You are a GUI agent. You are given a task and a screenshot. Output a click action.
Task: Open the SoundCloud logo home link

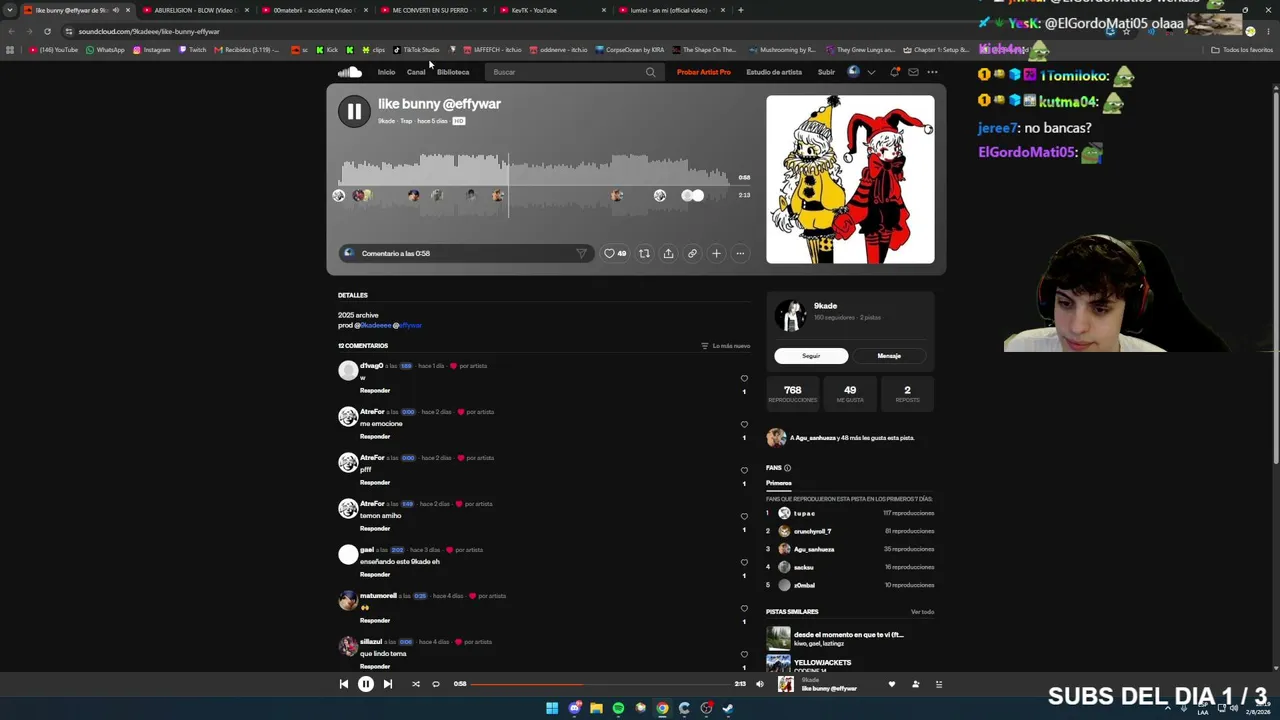coord(349,72)
